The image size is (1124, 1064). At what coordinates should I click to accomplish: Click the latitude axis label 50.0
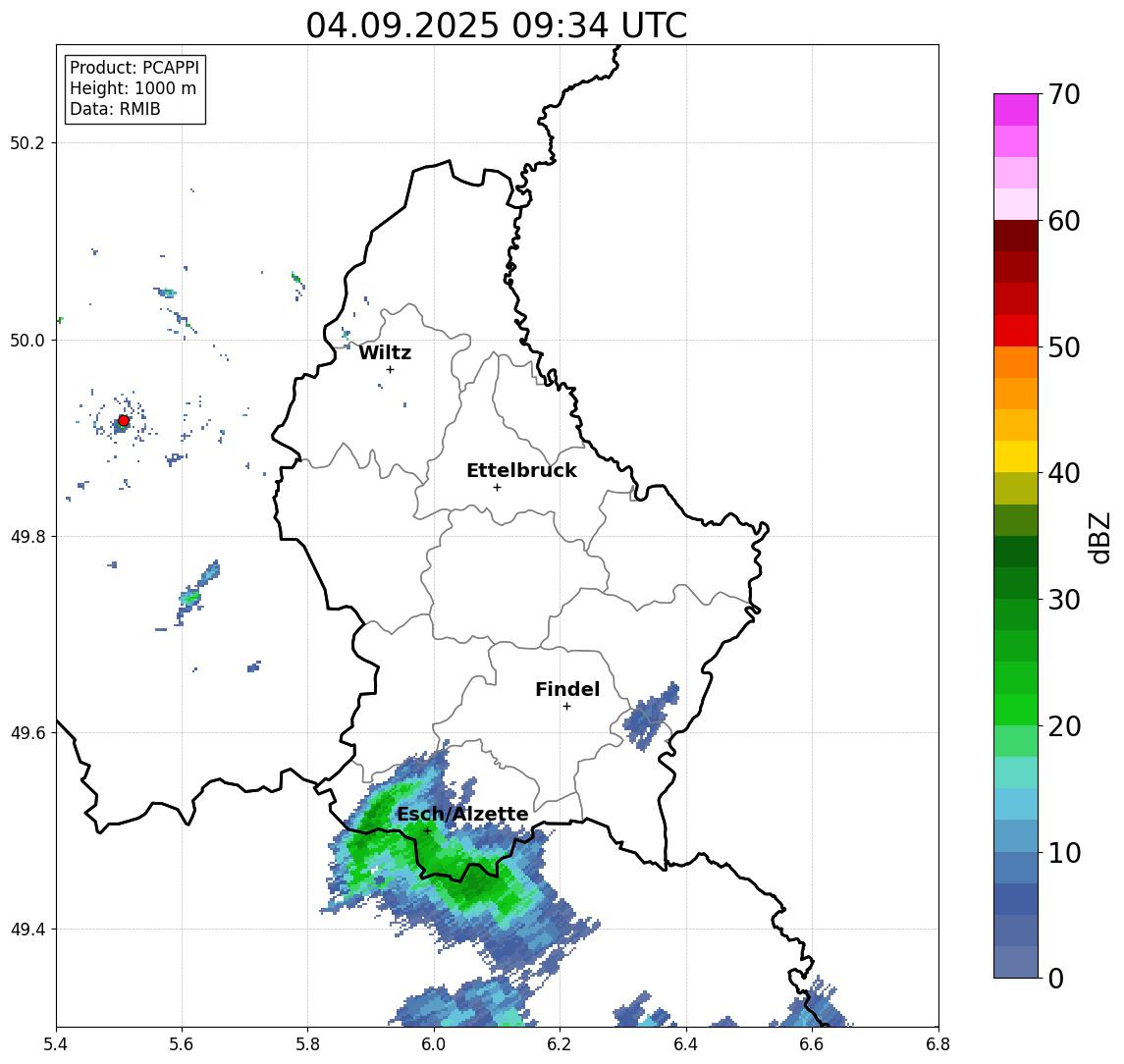(27, 340)
